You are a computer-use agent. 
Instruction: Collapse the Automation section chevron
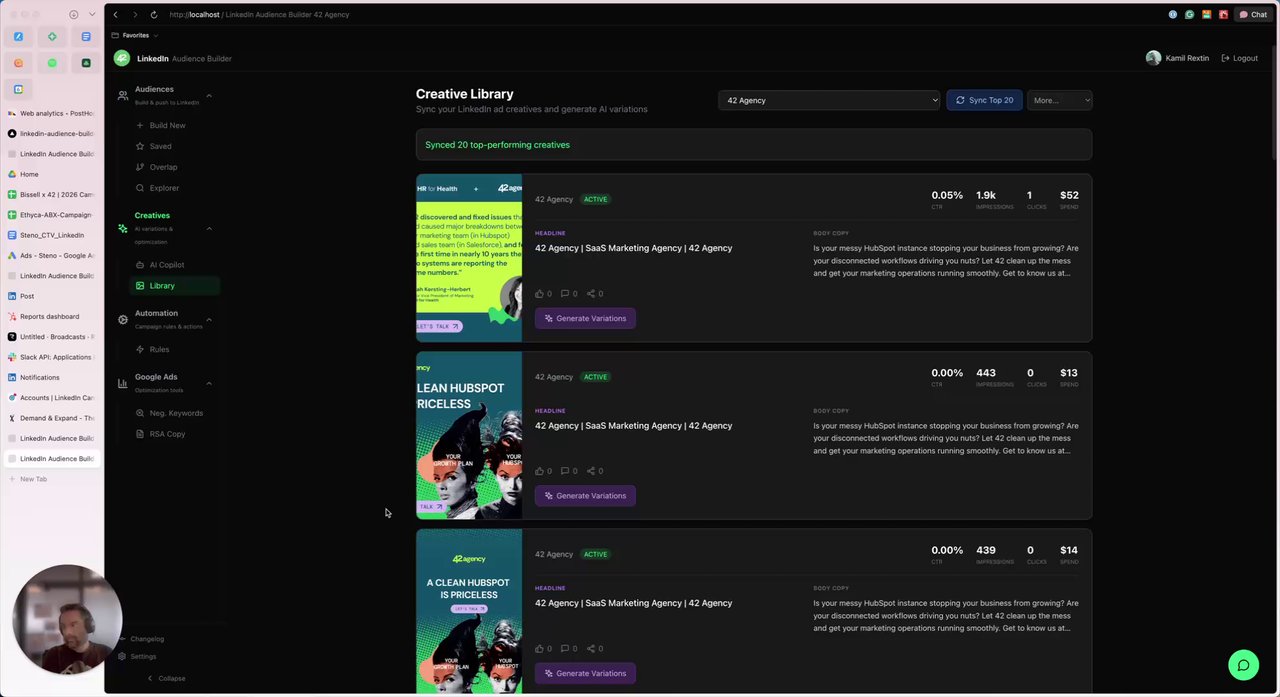[209, 319]
